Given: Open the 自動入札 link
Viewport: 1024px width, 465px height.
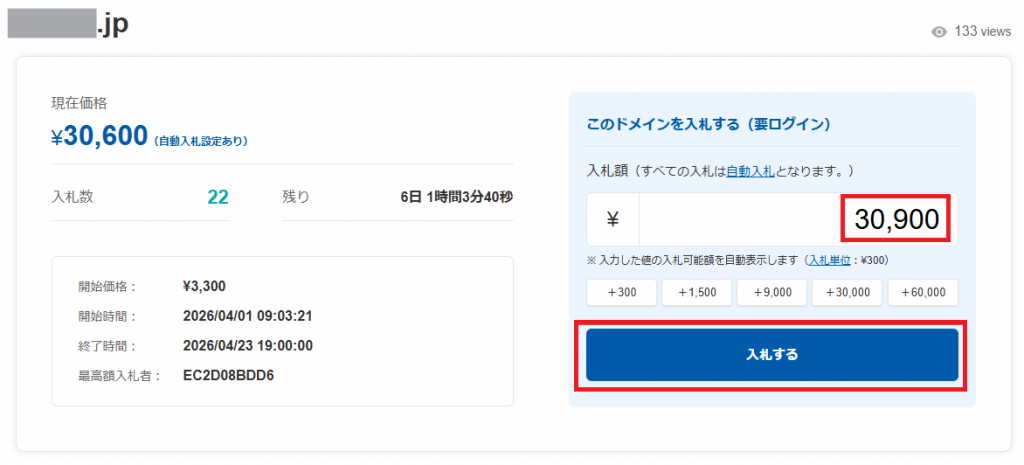Looking at the screenshot, I should click(749, 171).
